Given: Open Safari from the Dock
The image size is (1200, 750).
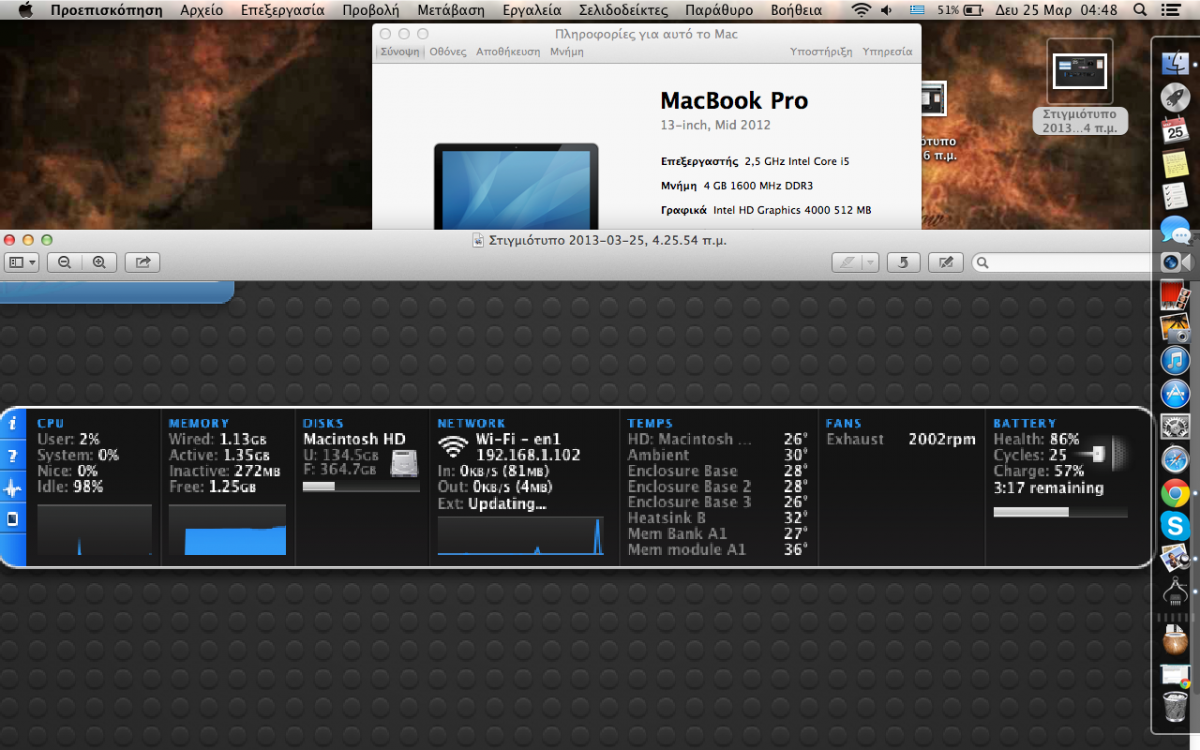Looking at the screenshot, I should 1175,460.
